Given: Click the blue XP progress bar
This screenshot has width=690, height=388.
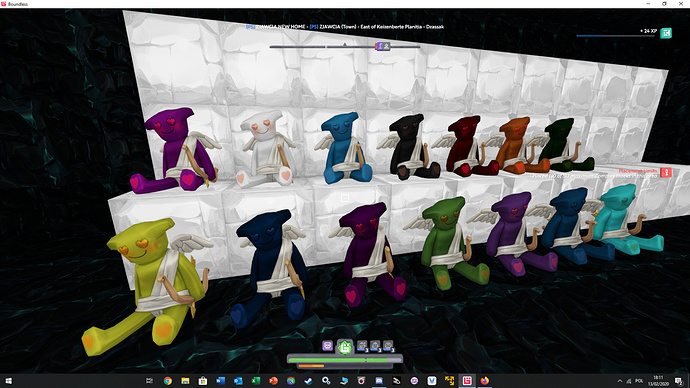Looking at the screenshot, I should pos(615,36).
